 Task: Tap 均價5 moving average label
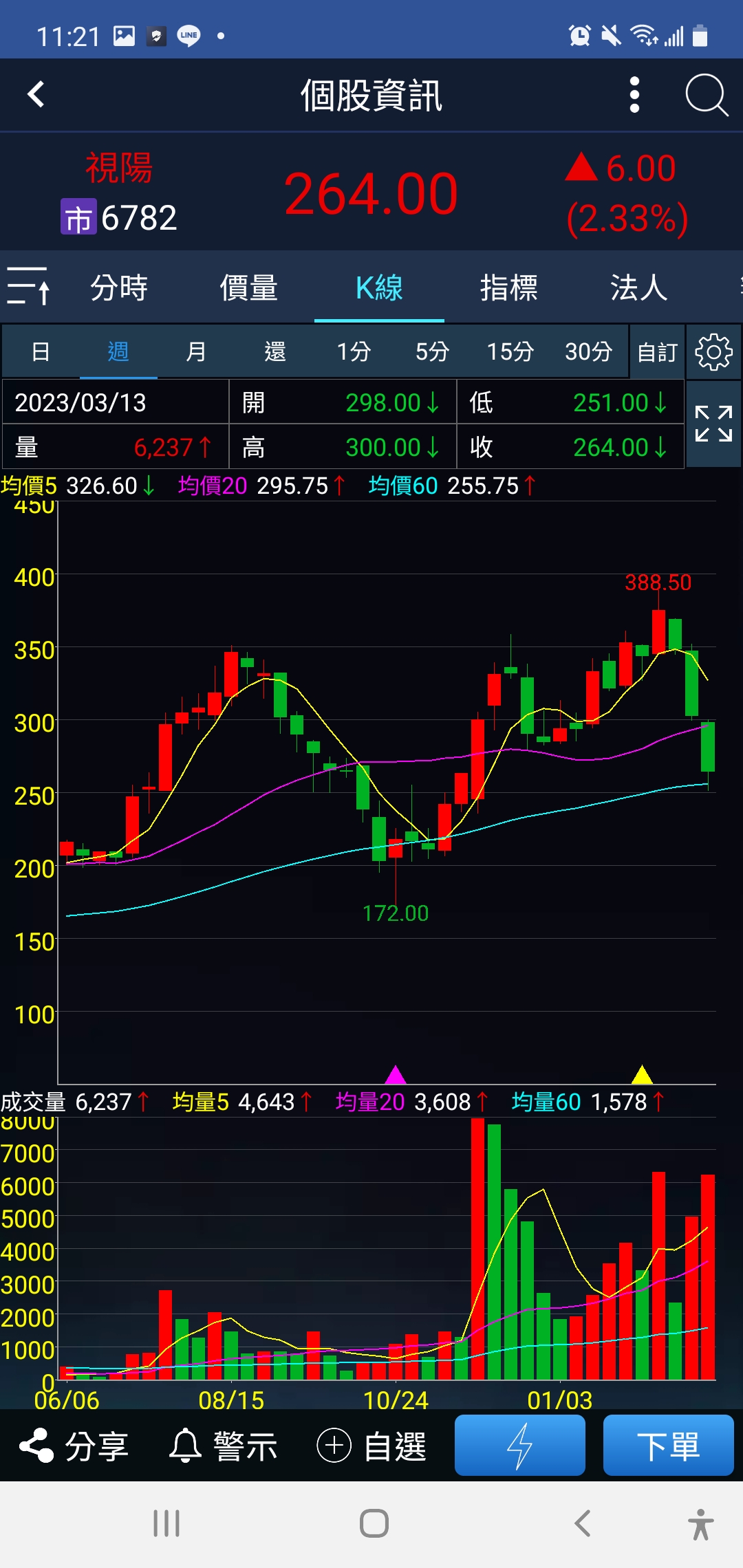click(29, 486)
